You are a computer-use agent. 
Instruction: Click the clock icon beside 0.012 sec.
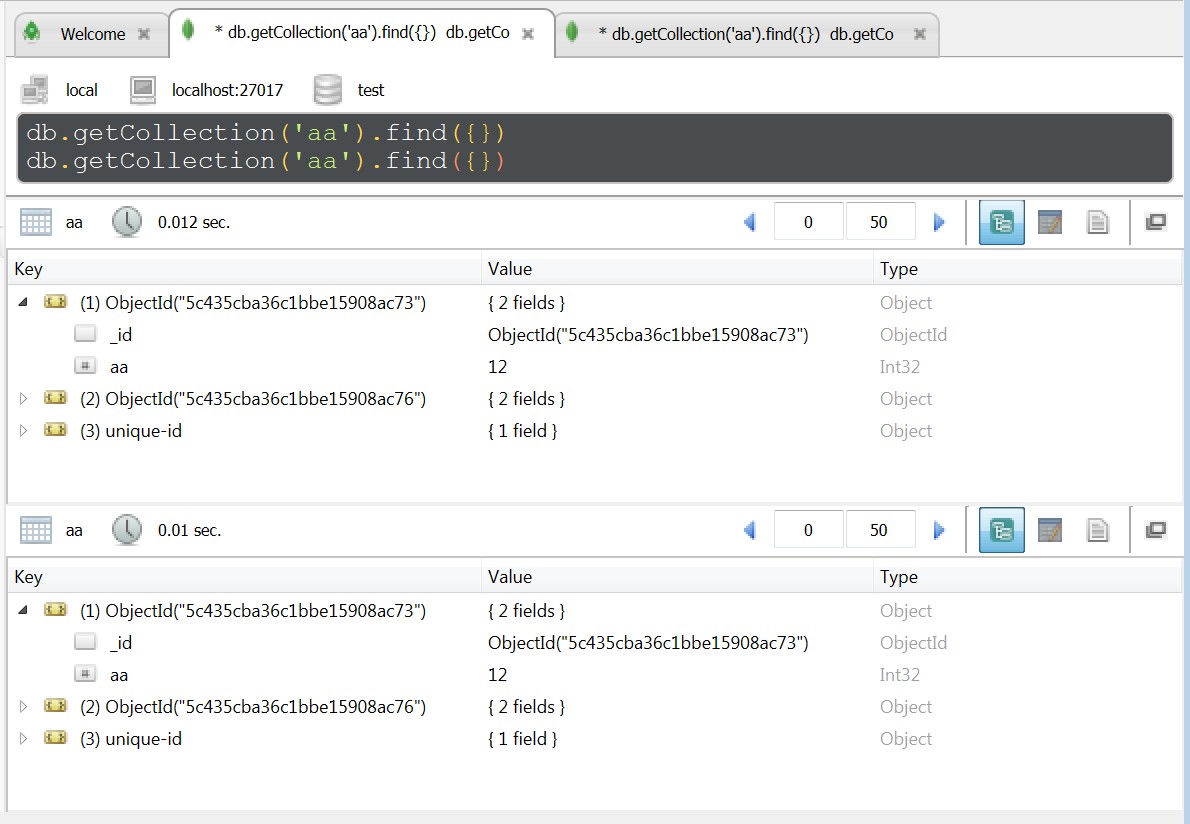click(127, 222)
